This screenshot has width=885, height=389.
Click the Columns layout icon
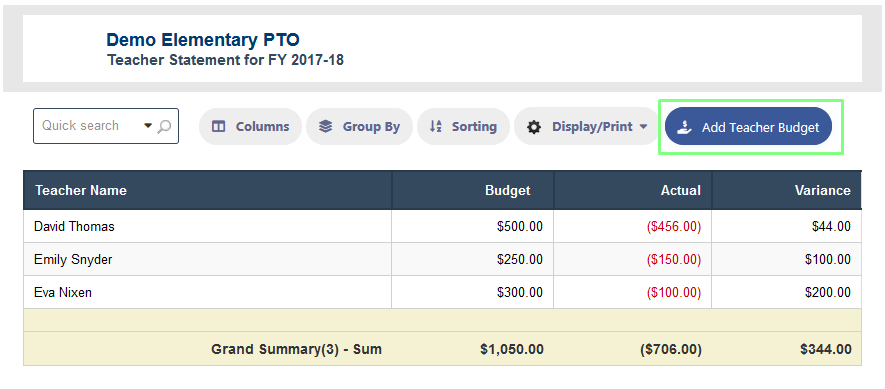coord(218,126)
